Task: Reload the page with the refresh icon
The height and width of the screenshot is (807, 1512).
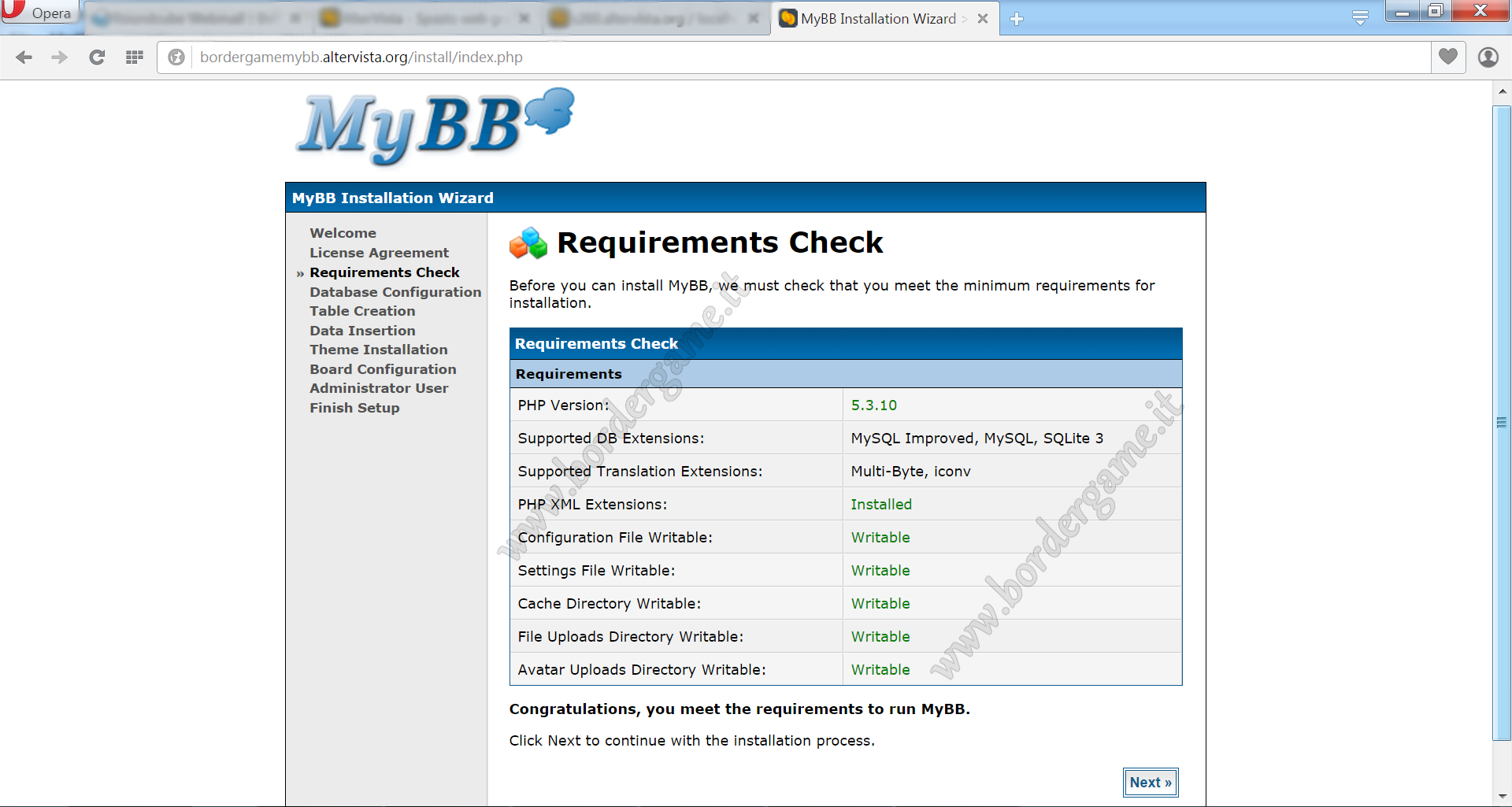Action: 97,57
